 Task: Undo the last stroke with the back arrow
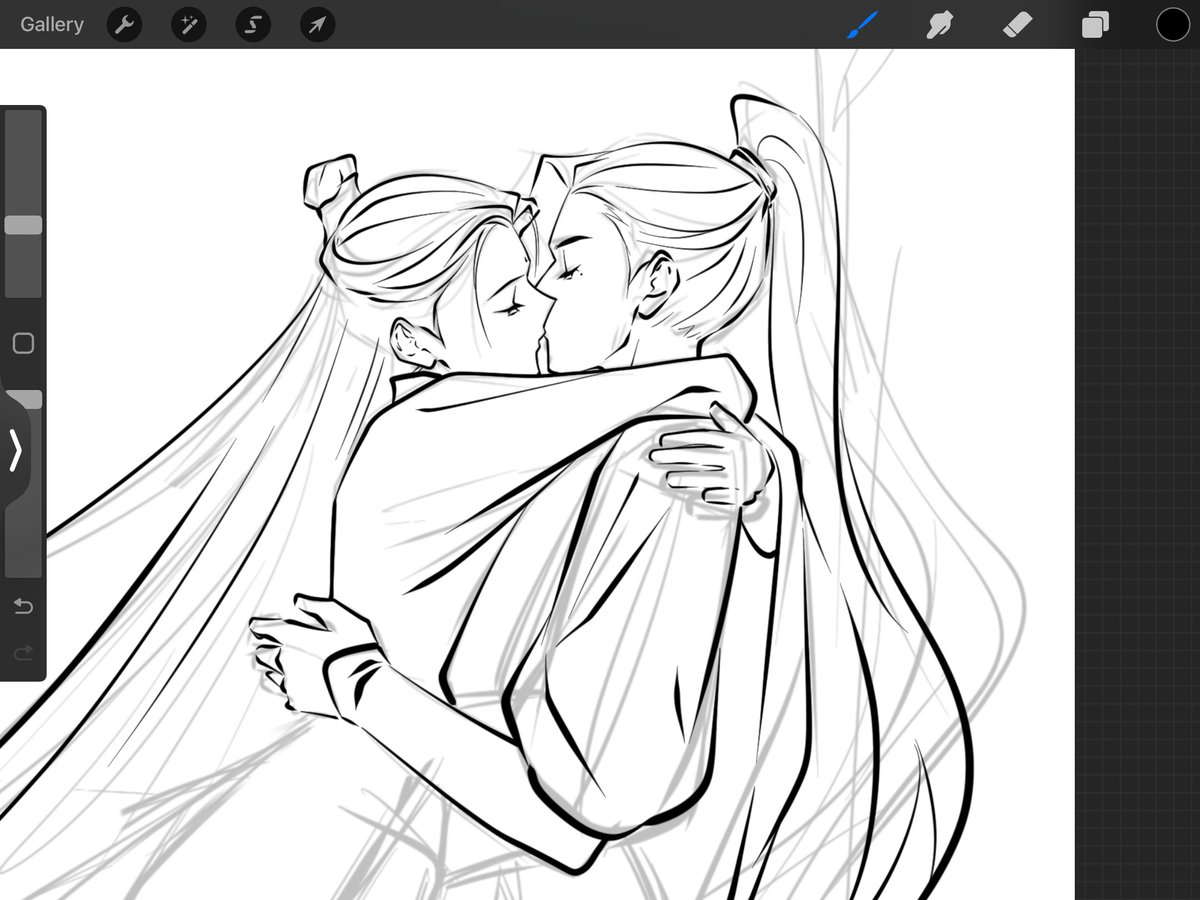coord(22,606)
